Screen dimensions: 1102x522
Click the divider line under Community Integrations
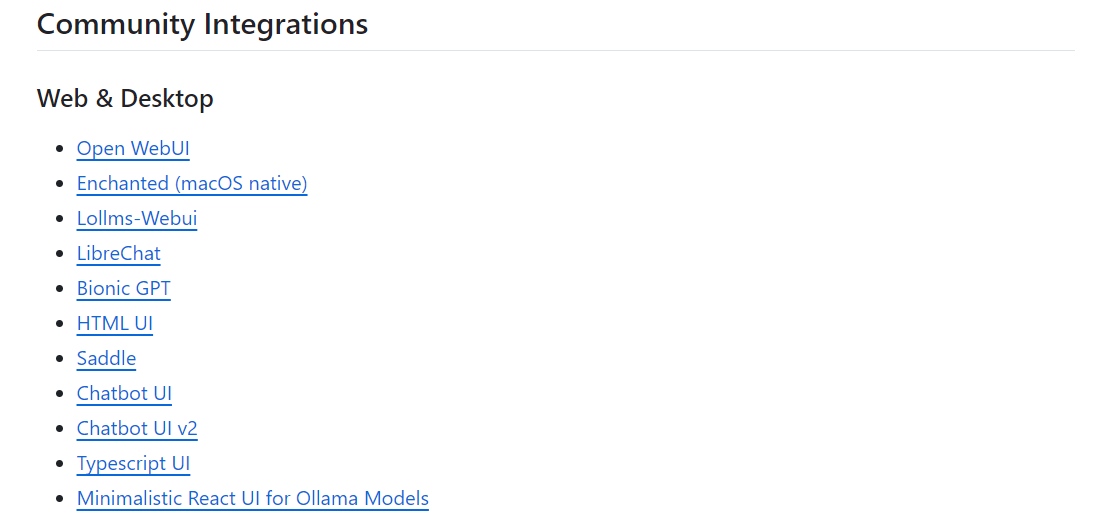[555, 50]
